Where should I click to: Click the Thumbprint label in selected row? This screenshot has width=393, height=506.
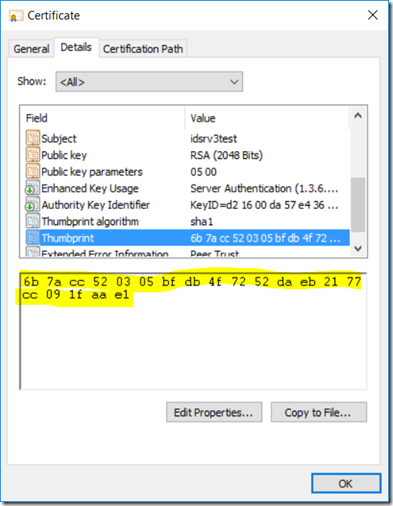point(68,238)
